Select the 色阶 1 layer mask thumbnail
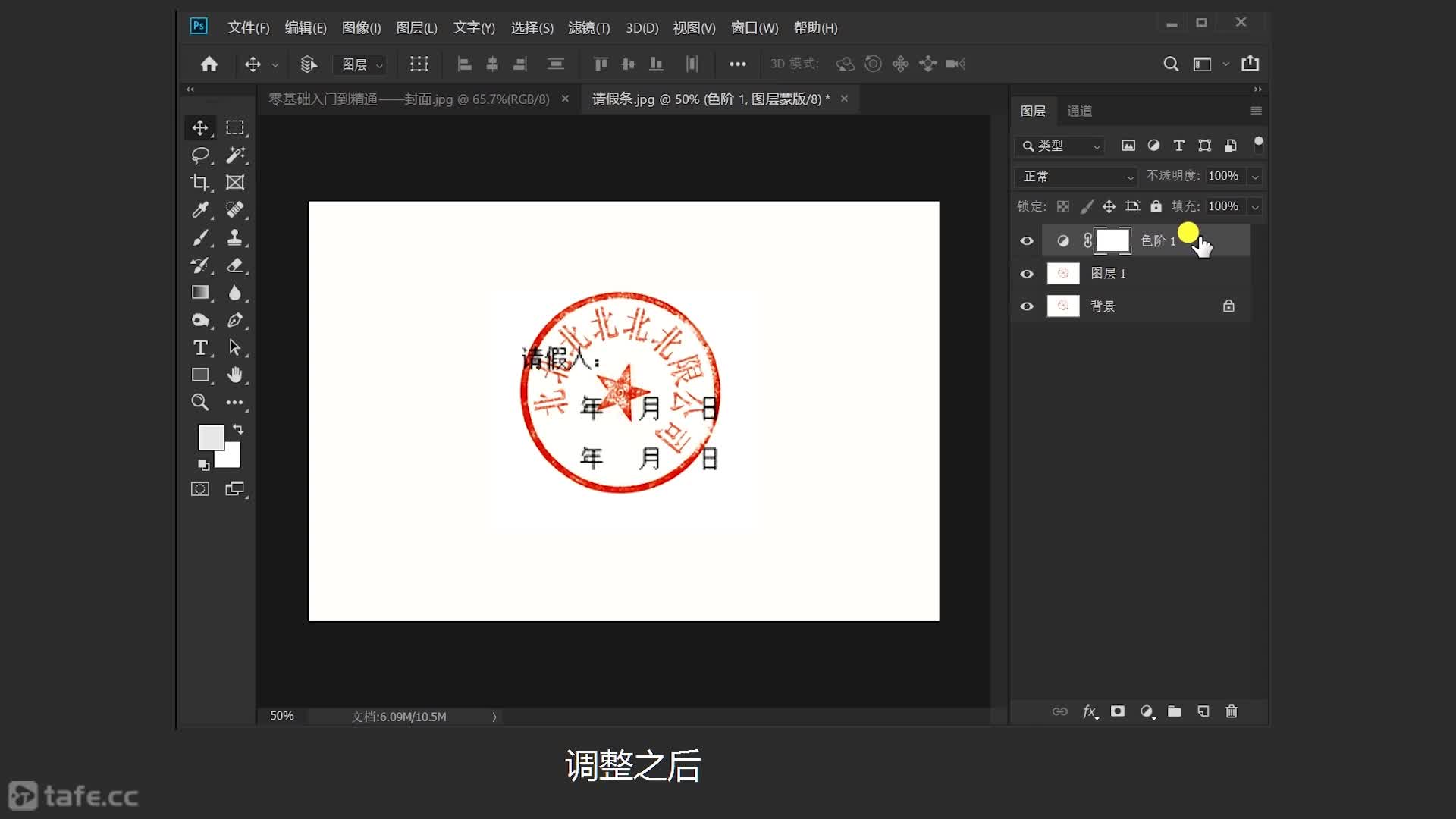 [x=1112, y=241]
